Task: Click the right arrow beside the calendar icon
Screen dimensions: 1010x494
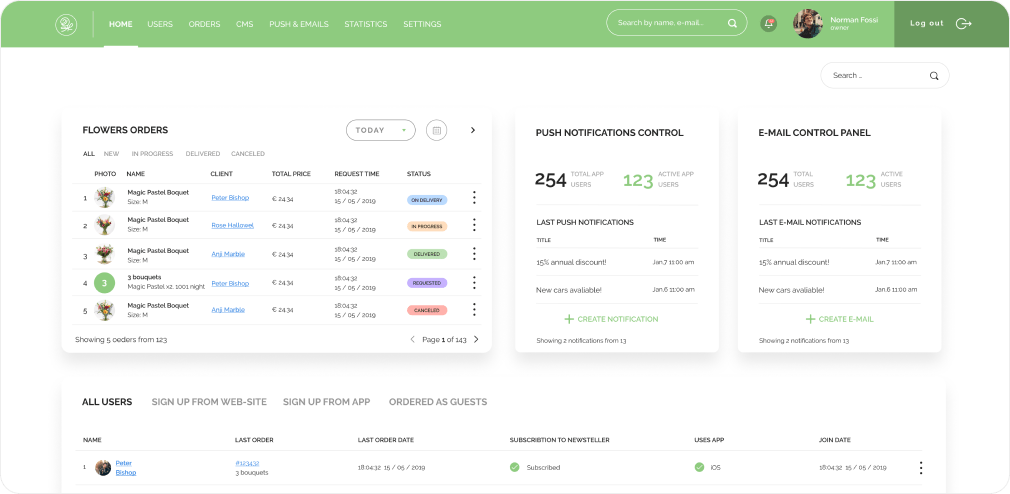Action: pyautogui.click(x=473, y=130)
